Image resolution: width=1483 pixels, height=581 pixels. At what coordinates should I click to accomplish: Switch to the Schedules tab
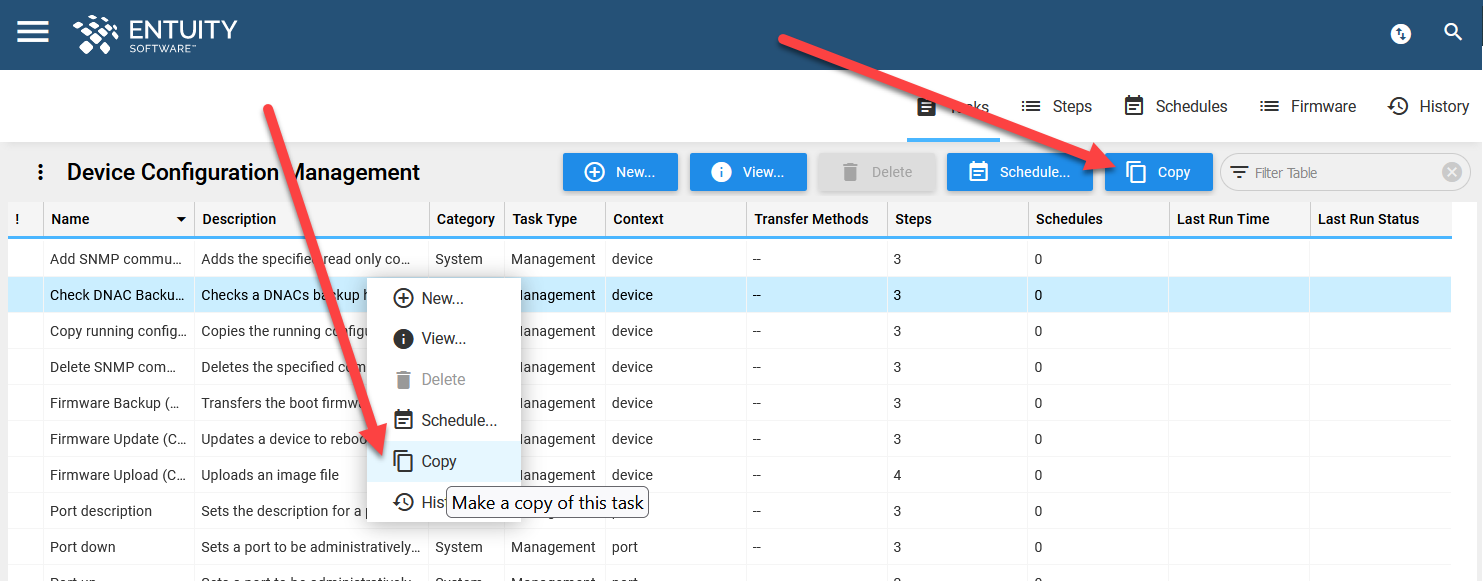(x=1176, y=106)
